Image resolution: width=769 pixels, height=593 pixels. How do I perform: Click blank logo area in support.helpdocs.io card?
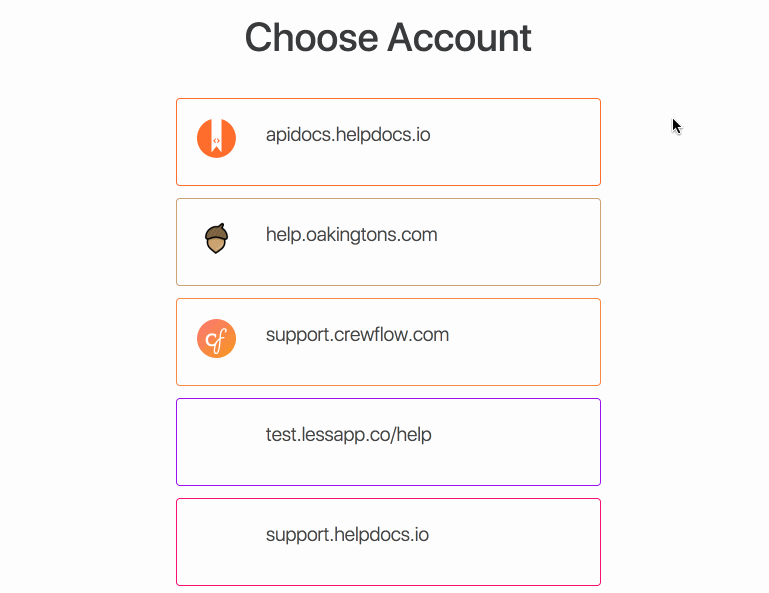(216, 539)
